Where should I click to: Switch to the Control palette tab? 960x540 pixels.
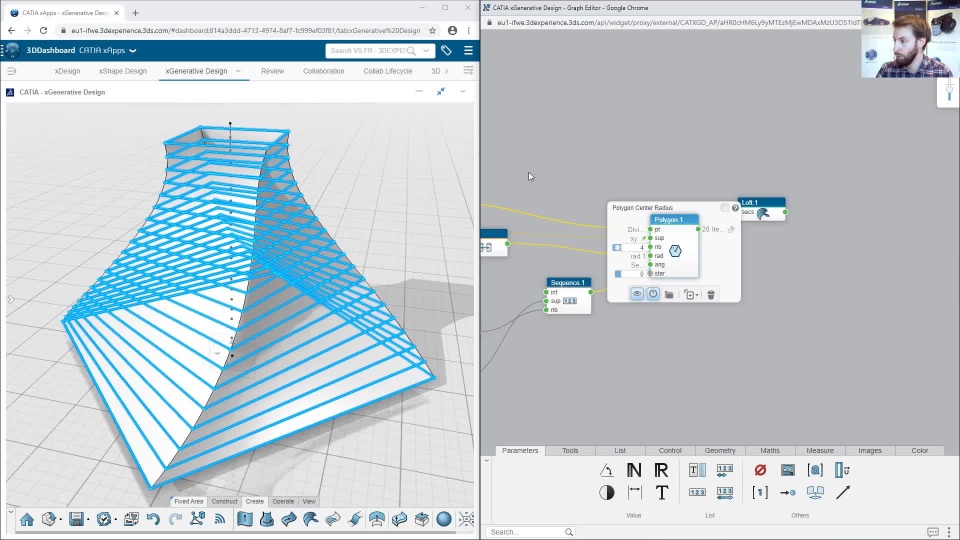670,451
